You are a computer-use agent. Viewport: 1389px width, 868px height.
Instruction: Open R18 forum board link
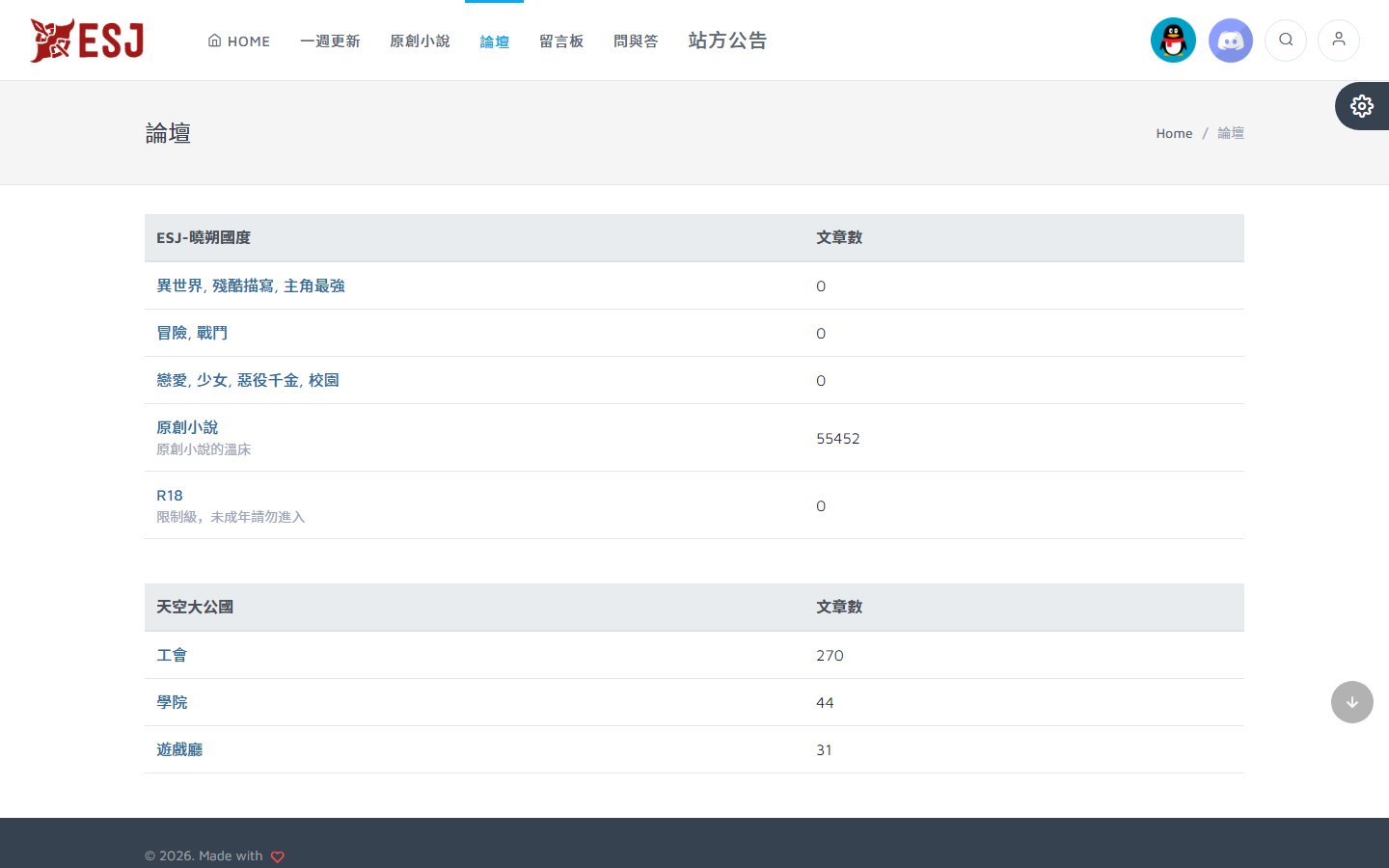pos(170,495)
